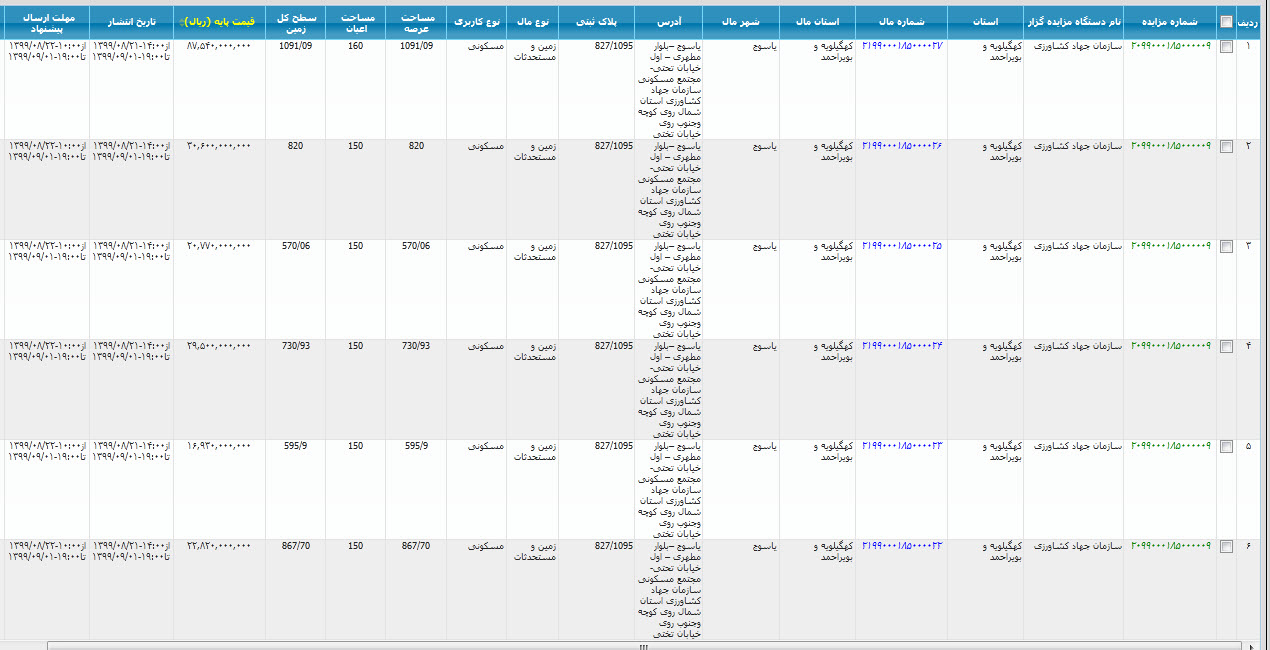This screenshot has height=650, width=1270.
Task: Open the blue property number link in row 3
Action: click(901, 246)
